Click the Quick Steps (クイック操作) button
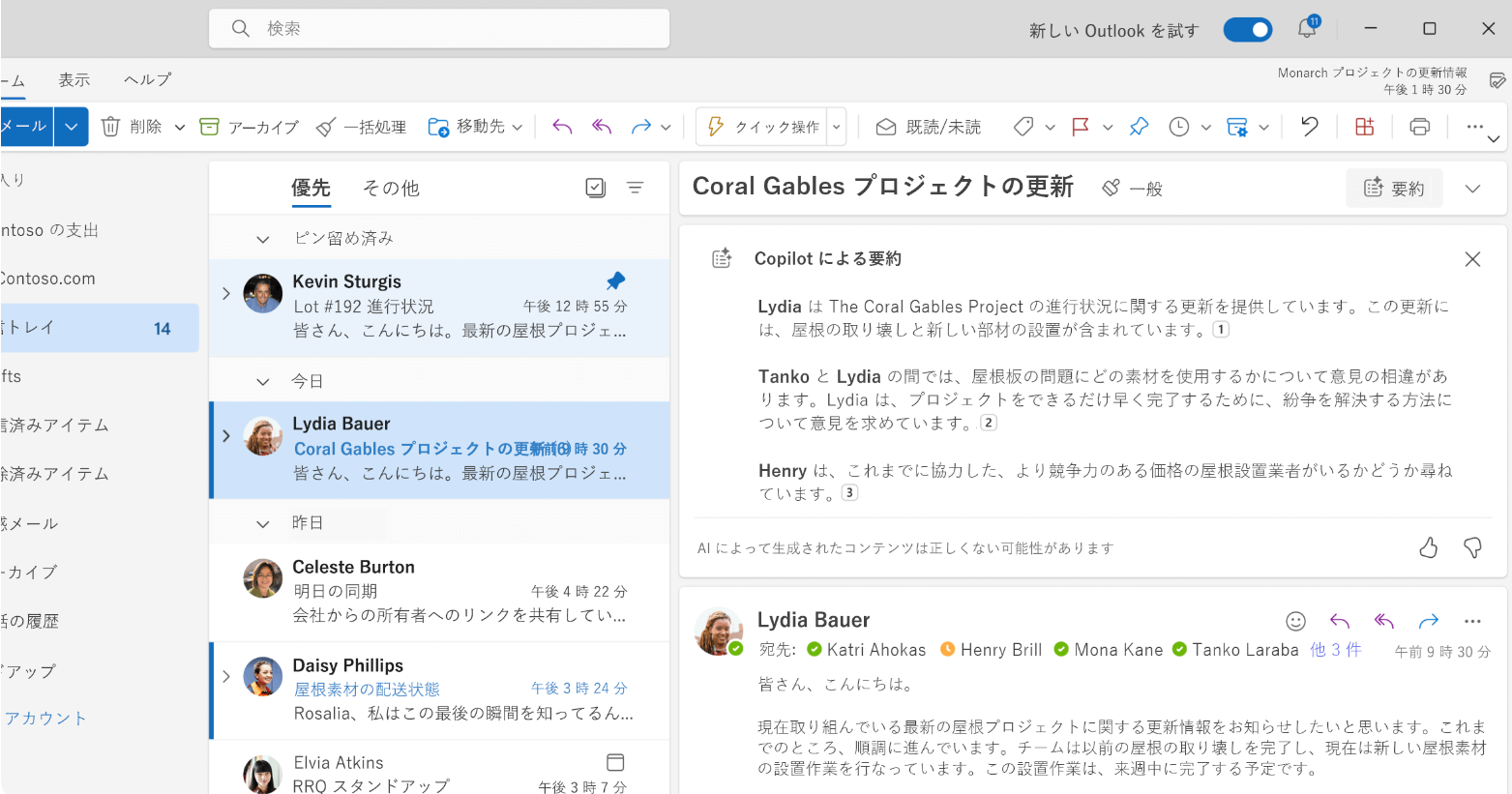 pos(761,127)
